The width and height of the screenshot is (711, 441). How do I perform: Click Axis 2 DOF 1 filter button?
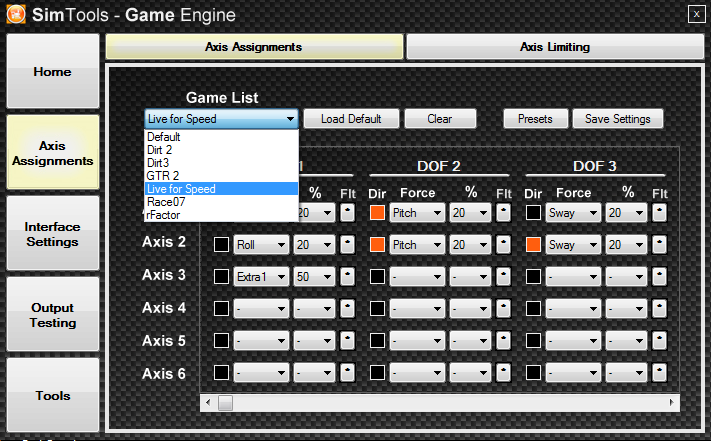coord(347,245)
